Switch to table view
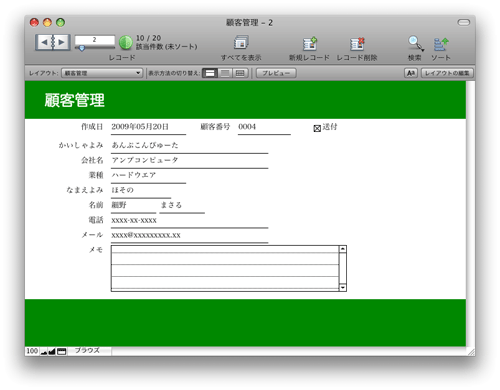The height and width of the screenshot is (390, 500). 240,73
